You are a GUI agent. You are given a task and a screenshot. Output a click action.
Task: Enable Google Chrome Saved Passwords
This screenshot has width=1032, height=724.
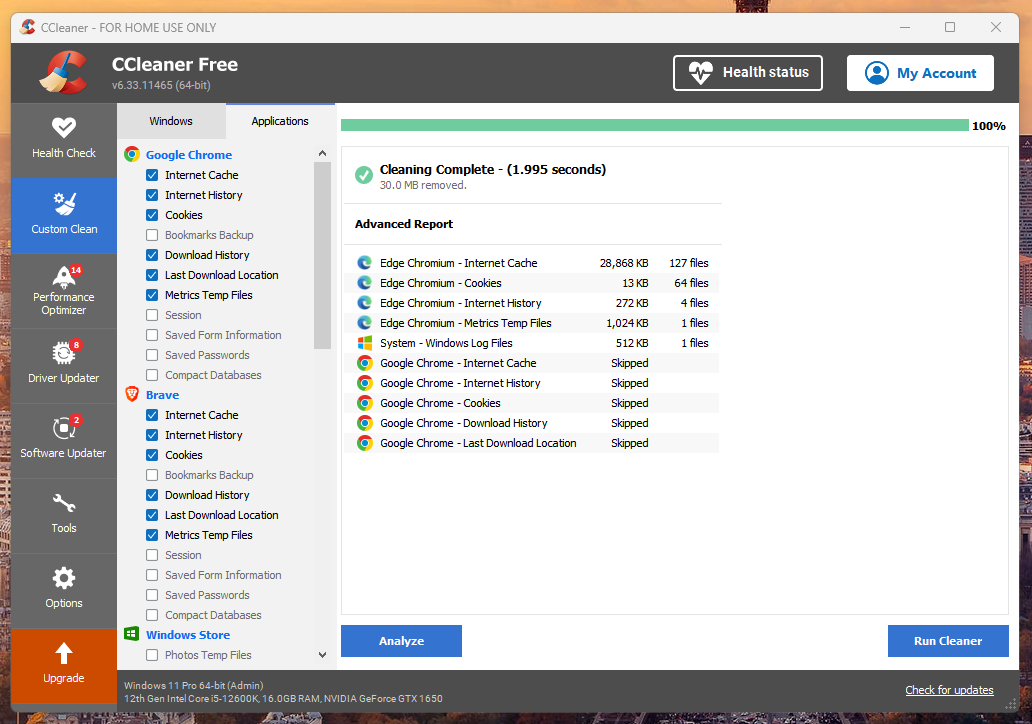[152, 355]
